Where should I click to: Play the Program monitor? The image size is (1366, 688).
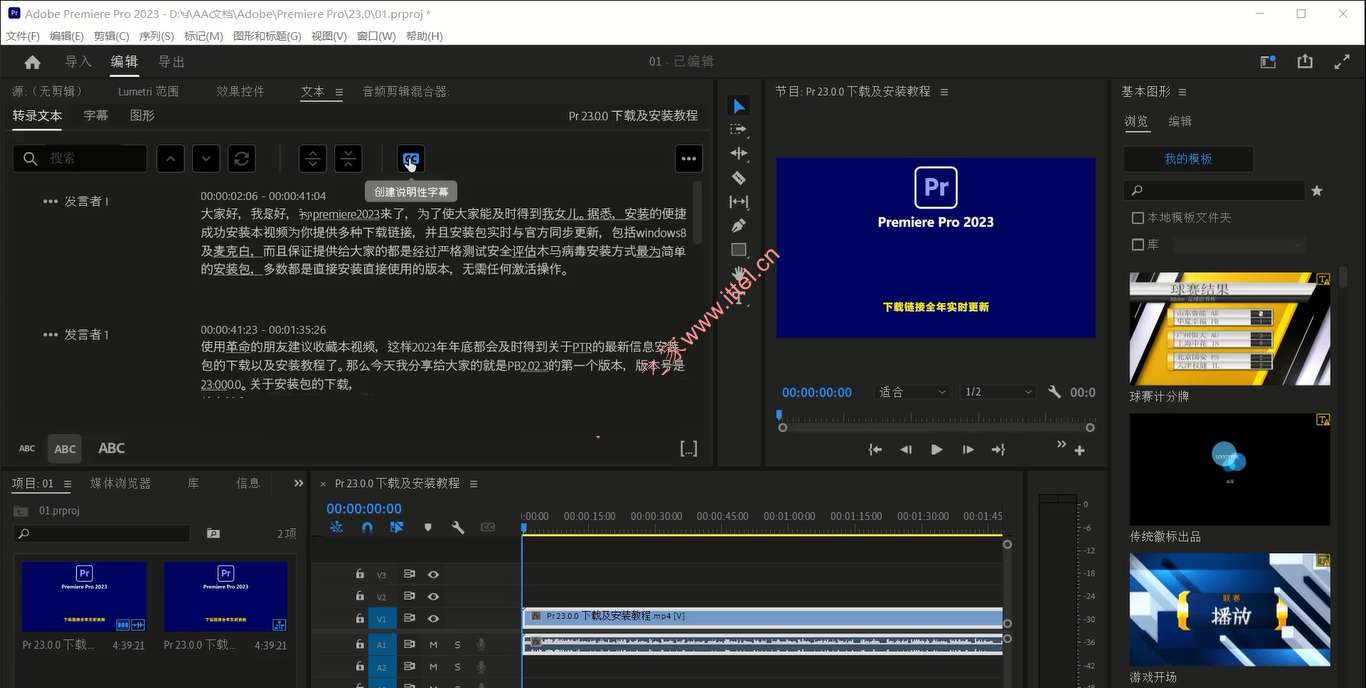click(x=936, y=450)
